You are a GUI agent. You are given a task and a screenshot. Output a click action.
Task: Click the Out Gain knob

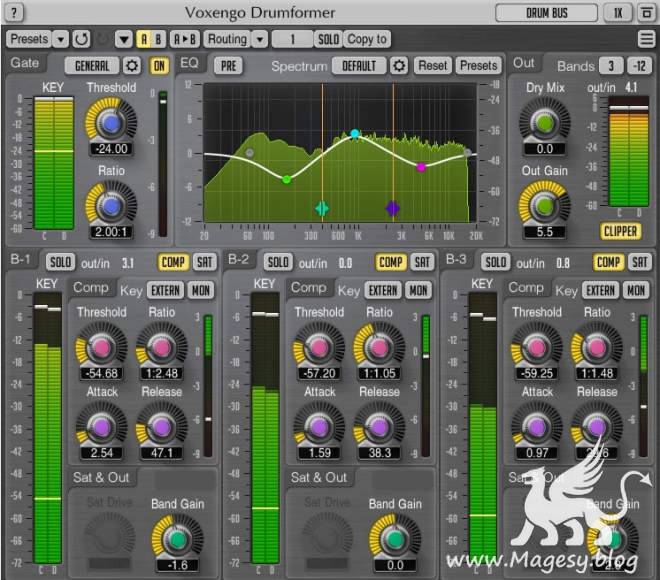tap(545, 205)
